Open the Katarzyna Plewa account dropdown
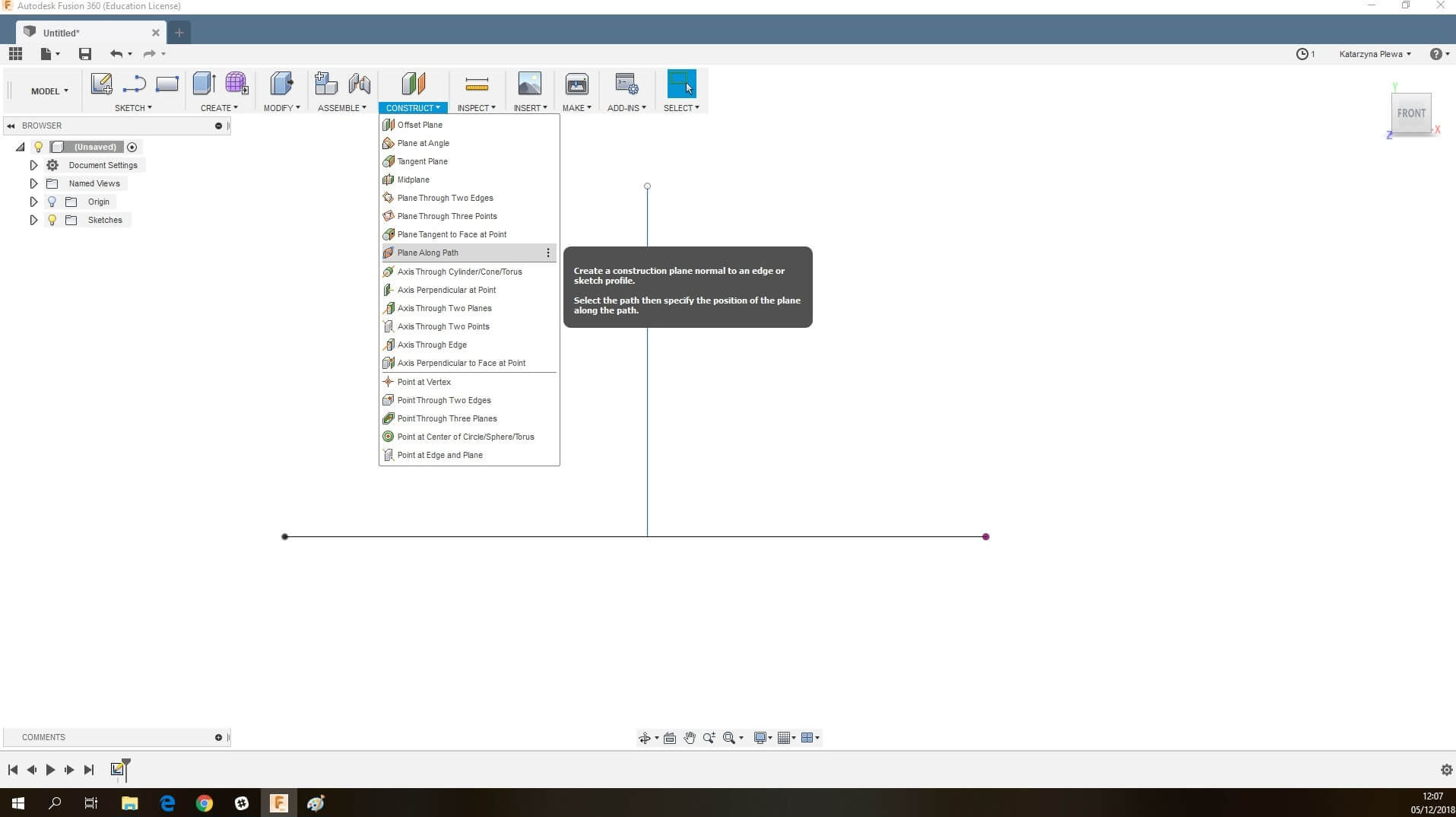 pyautogui.click(x=1375, y=54)
